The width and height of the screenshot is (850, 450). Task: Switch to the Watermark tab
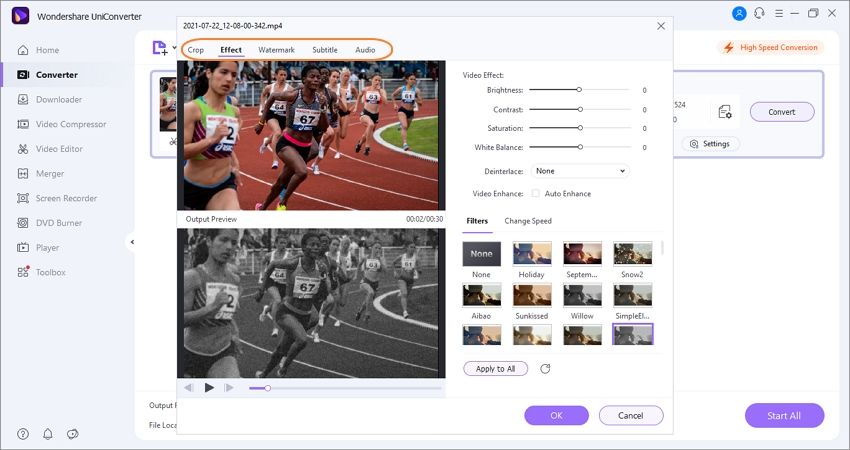(276, 50)
